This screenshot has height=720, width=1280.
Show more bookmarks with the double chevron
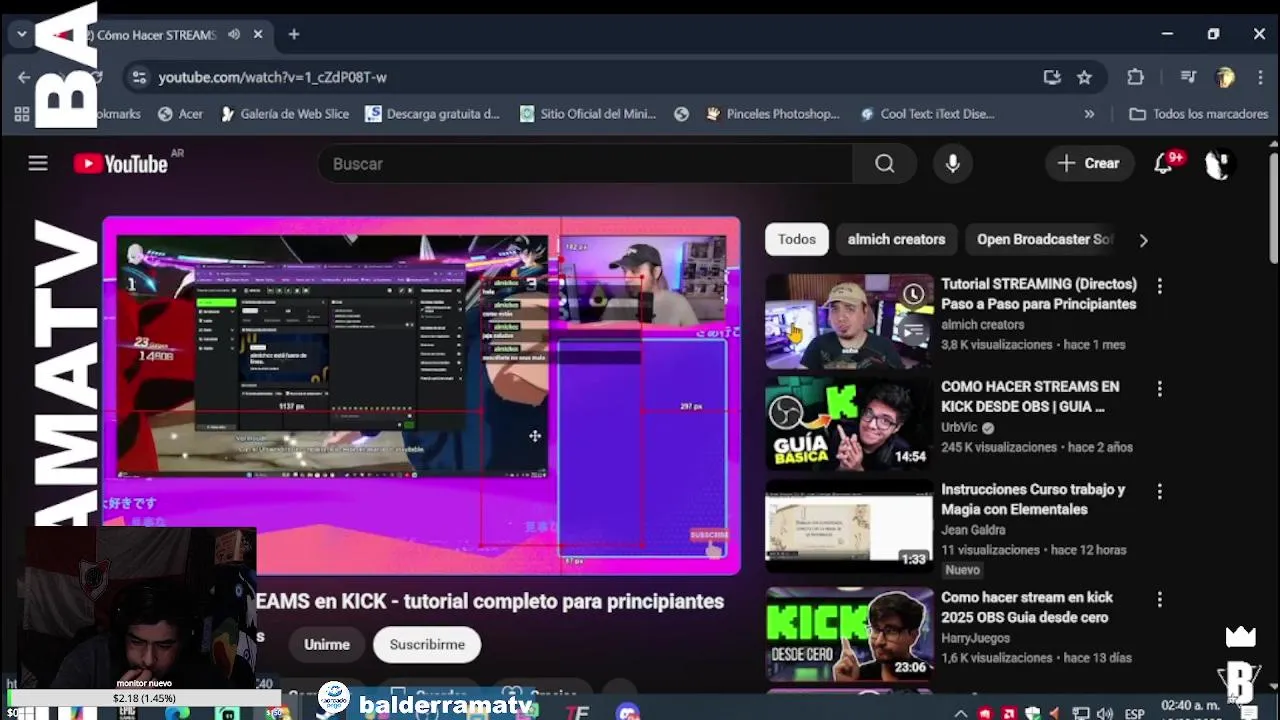(1089, 114)
